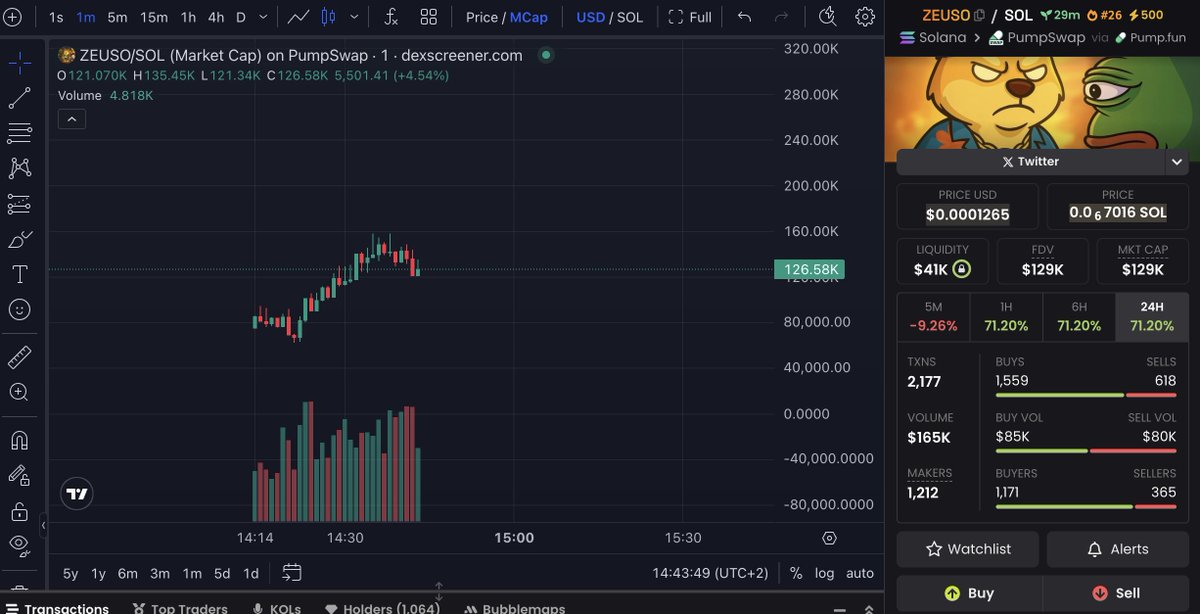
Task: Set chart range to 5d
Action: click(x=222, y=573)
